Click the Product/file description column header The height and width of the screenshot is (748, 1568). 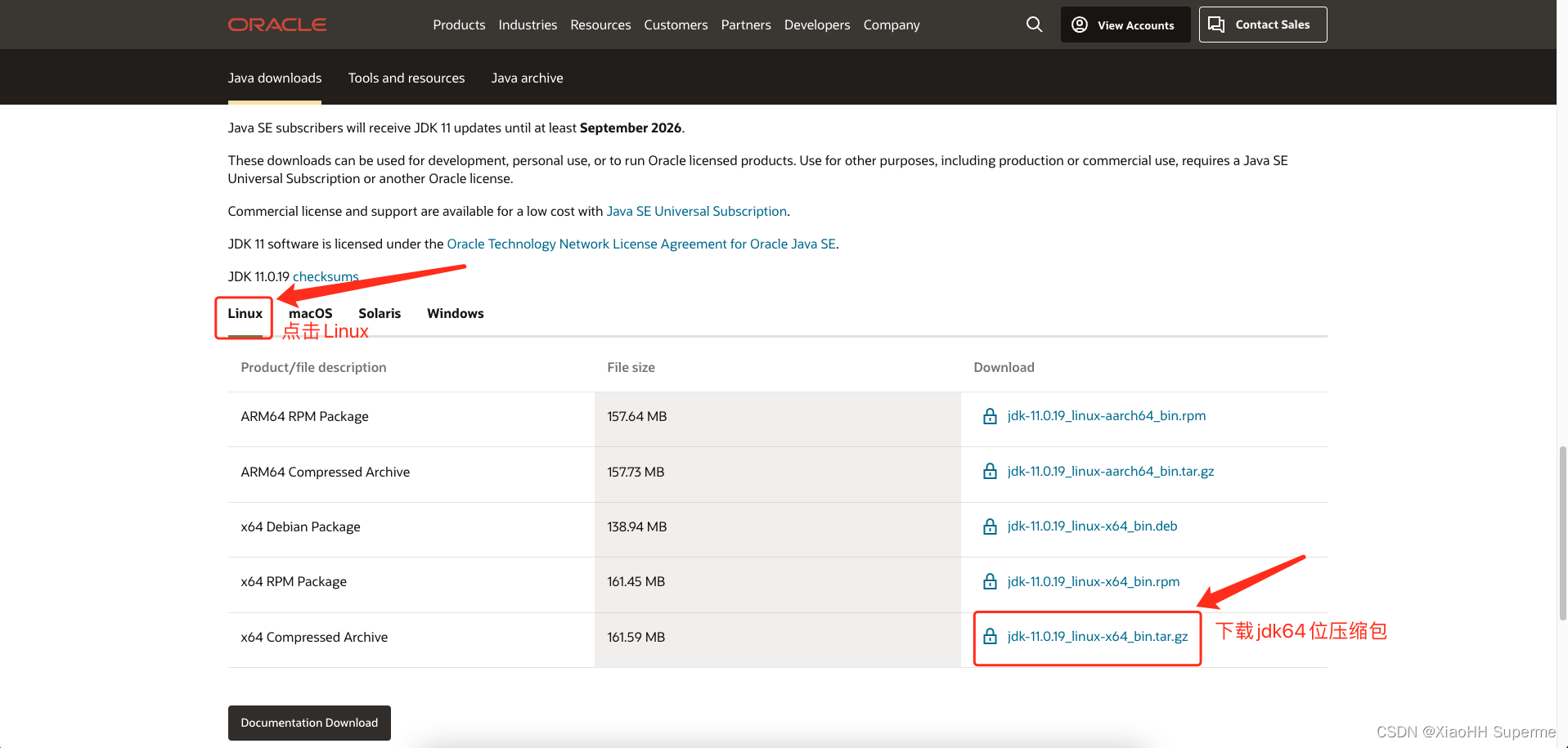tap(313, 368)
